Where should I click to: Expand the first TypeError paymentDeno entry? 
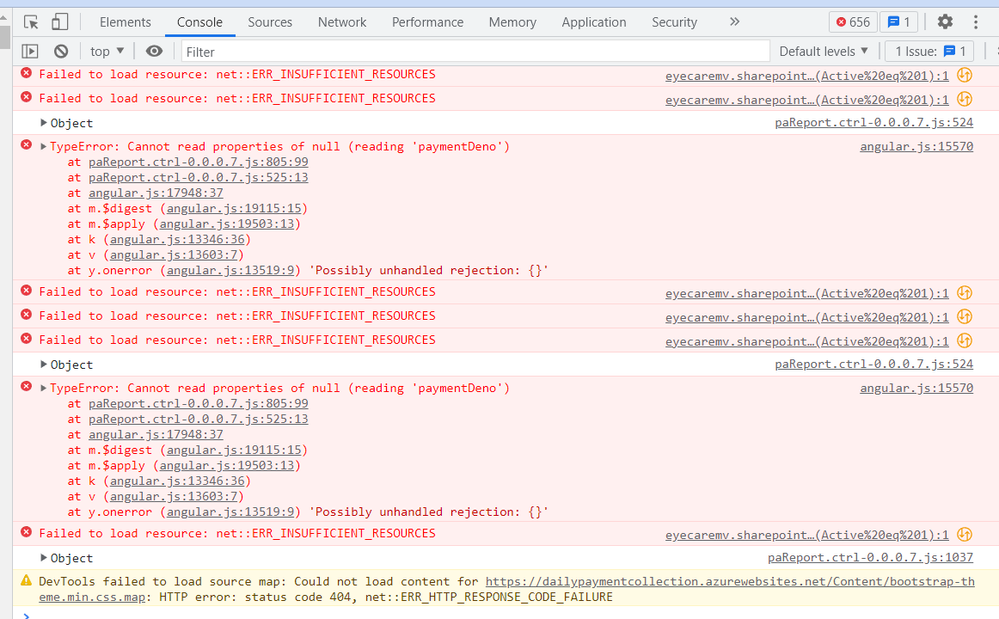tap(43, 146)
